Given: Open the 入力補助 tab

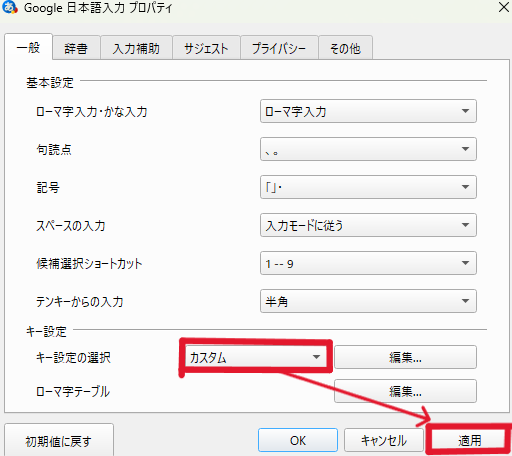Looking at the screenshot, I should (x=136, y=48).
